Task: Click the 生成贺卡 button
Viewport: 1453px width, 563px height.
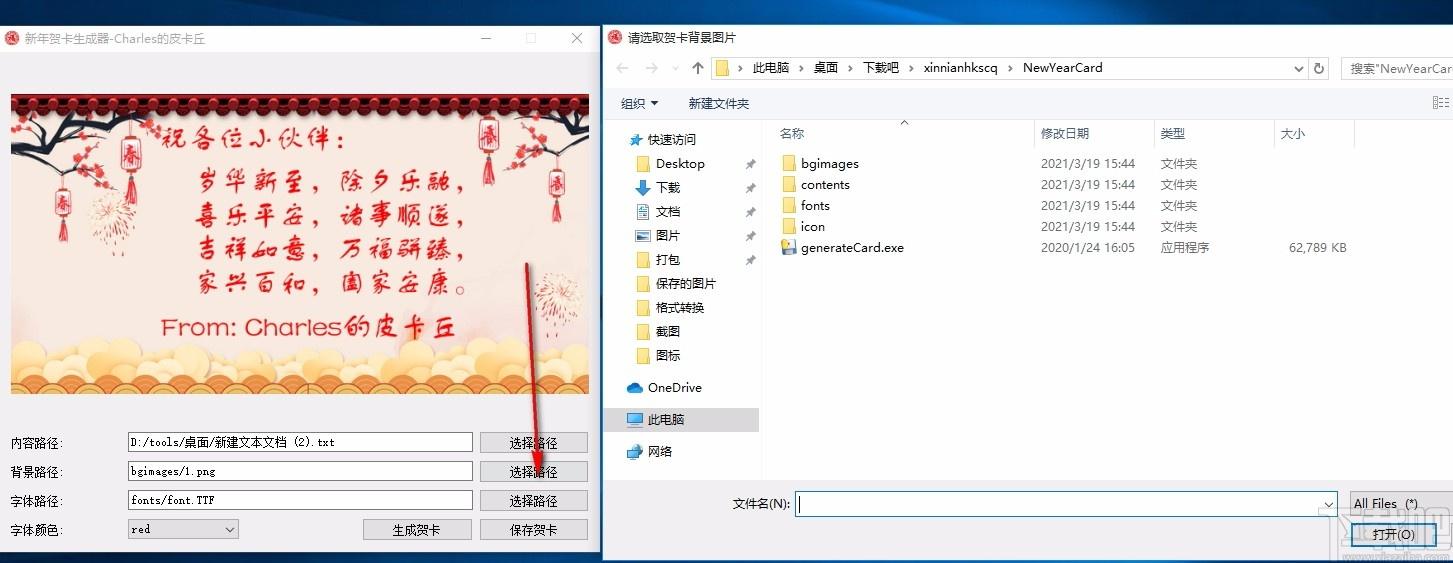Action: coord(416,530)
